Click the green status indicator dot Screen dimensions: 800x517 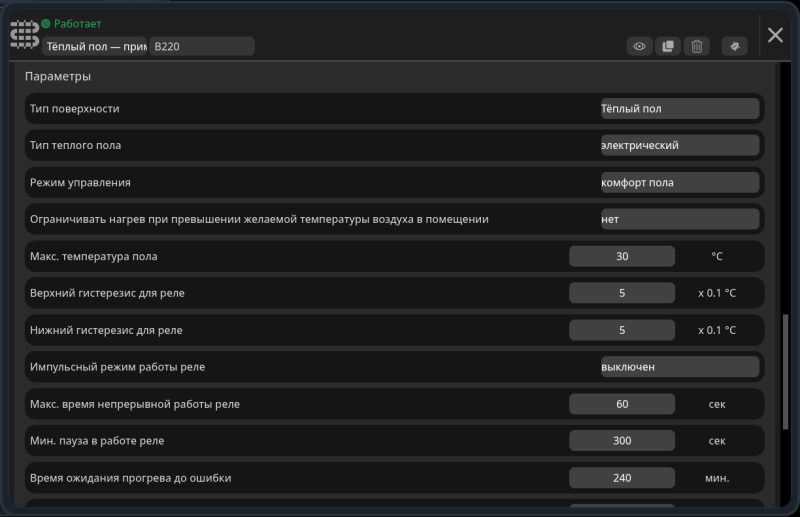(x=46, y=23)
